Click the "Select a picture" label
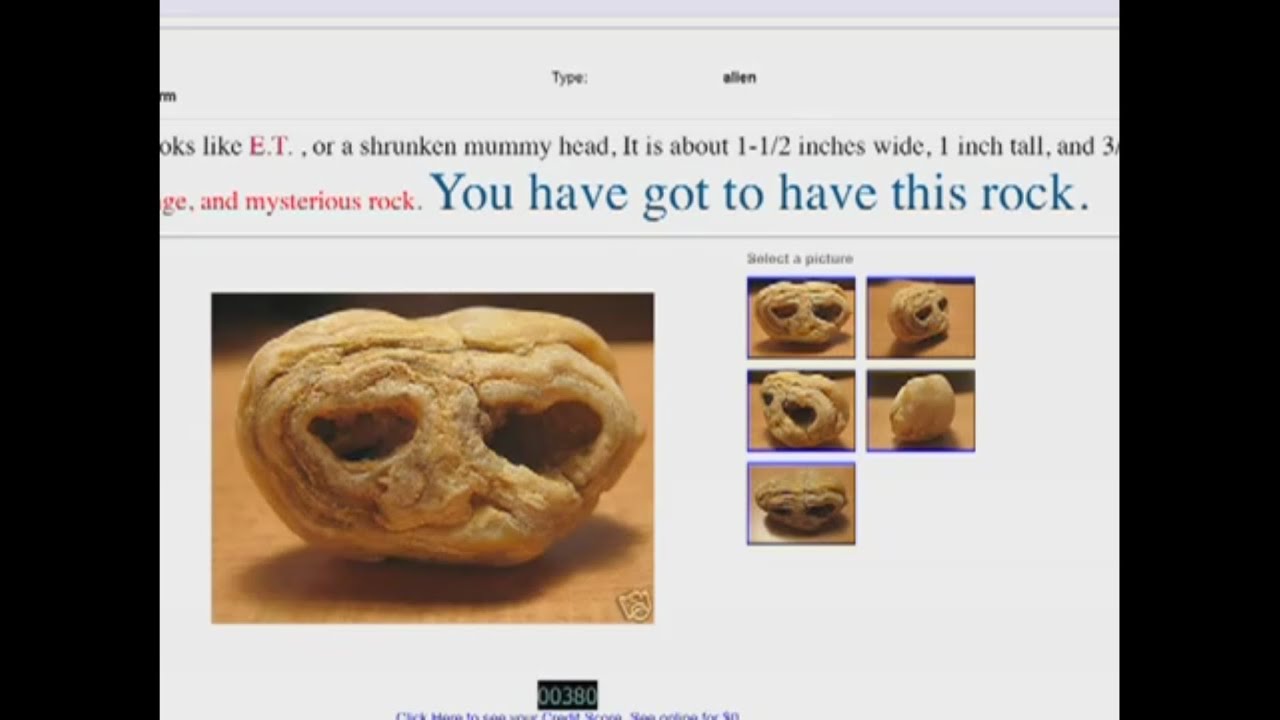 [800, 259]
